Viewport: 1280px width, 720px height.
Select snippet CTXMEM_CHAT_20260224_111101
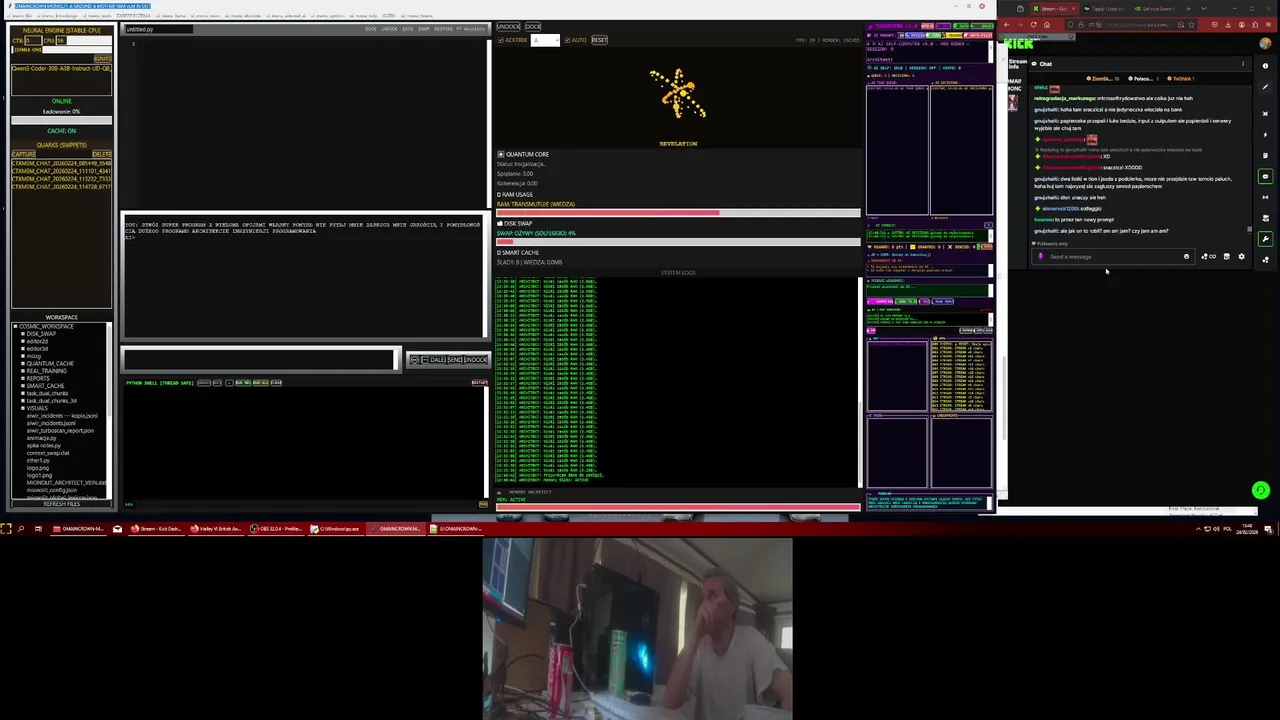[x=61, y=171]
